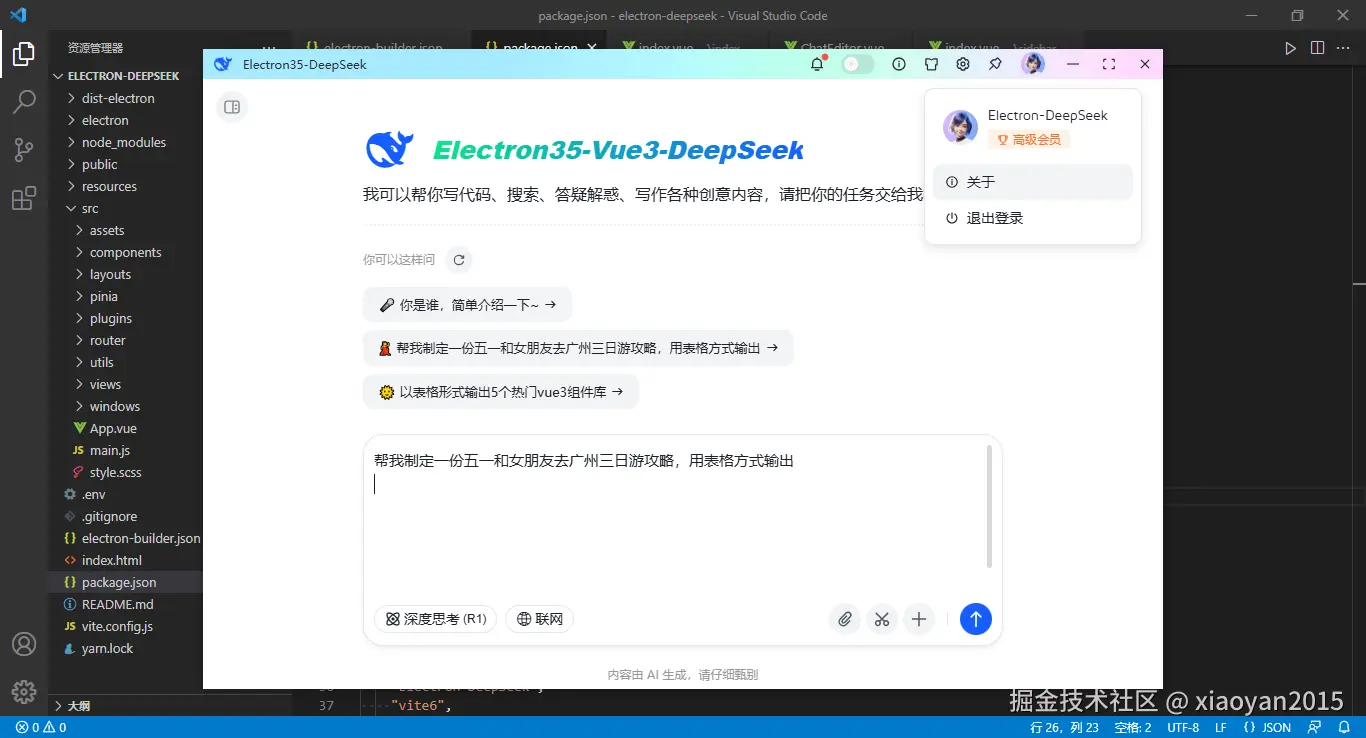1366x738 pixels.
Task: Open the skin (shirt) theme icon
Action: pyautogui.click(x=931, y=64)
